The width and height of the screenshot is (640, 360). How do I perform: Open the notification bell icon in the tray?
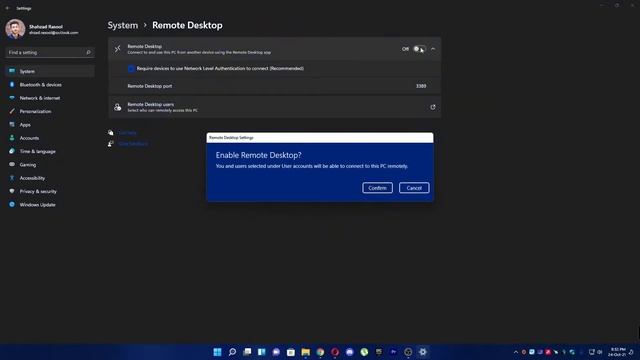point(631,352)
